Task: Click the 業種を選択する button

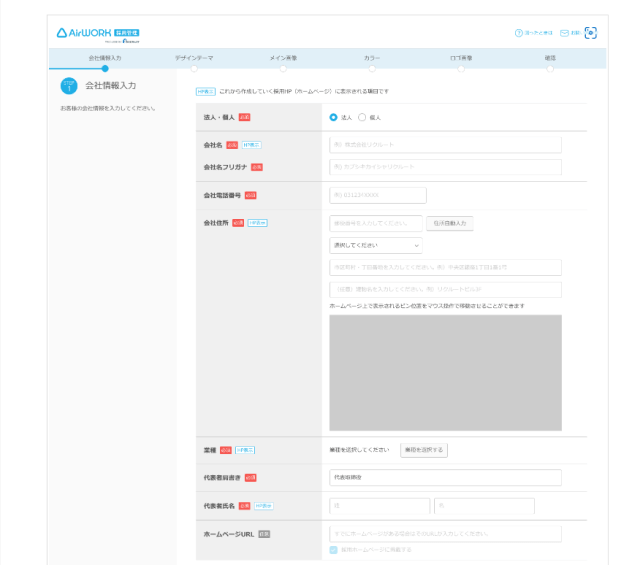Action: [x=424, y=450]
